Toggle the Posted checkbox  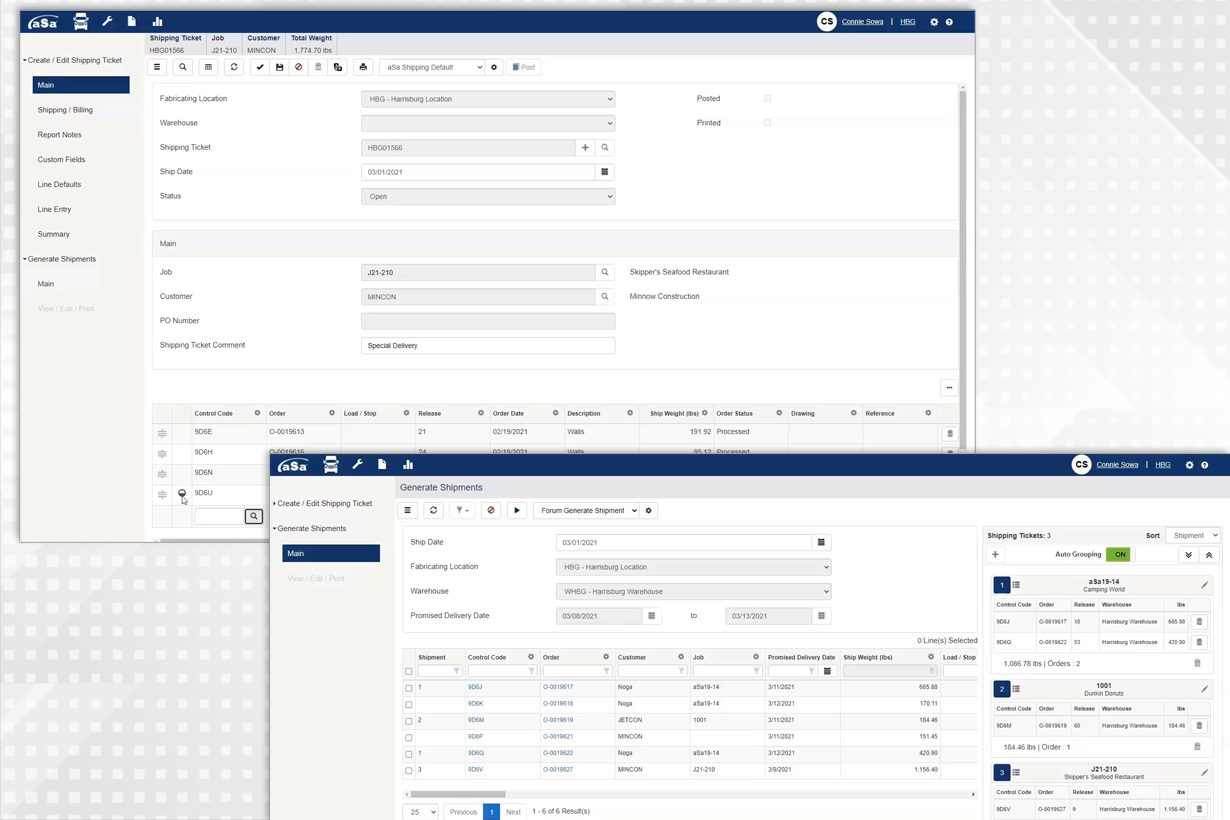[768, 99]
